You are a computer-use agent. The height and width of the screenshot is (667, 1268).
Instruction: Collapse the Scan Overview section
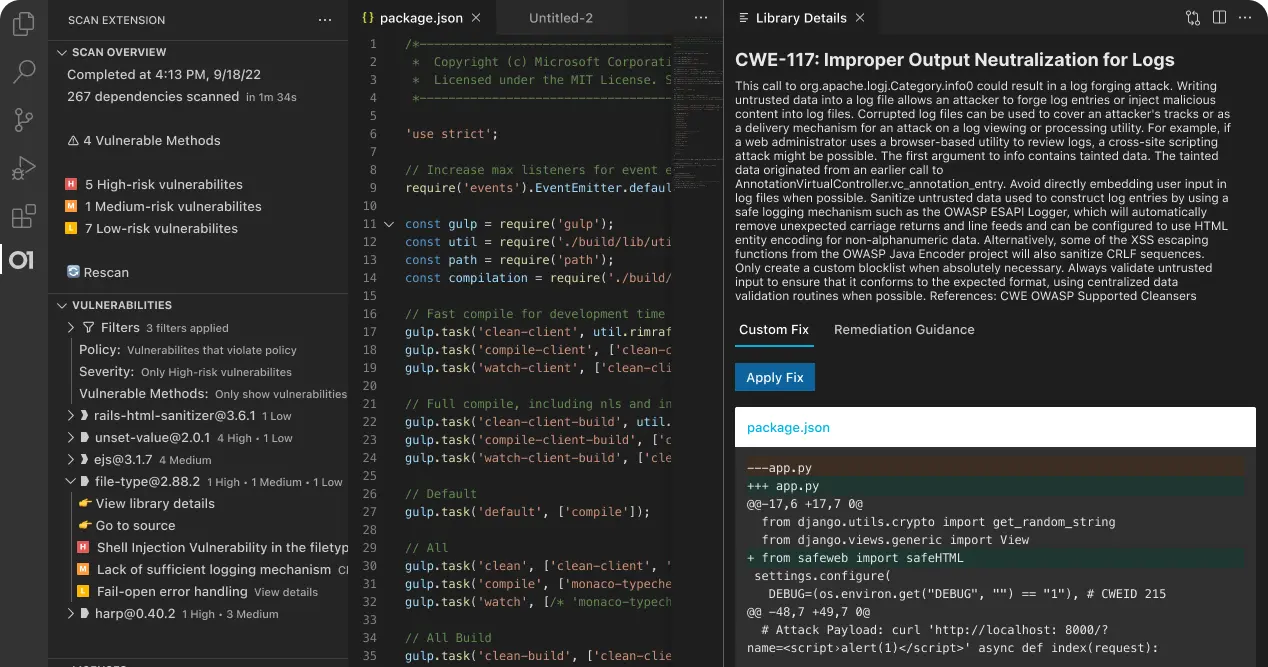tap(62, 52)
